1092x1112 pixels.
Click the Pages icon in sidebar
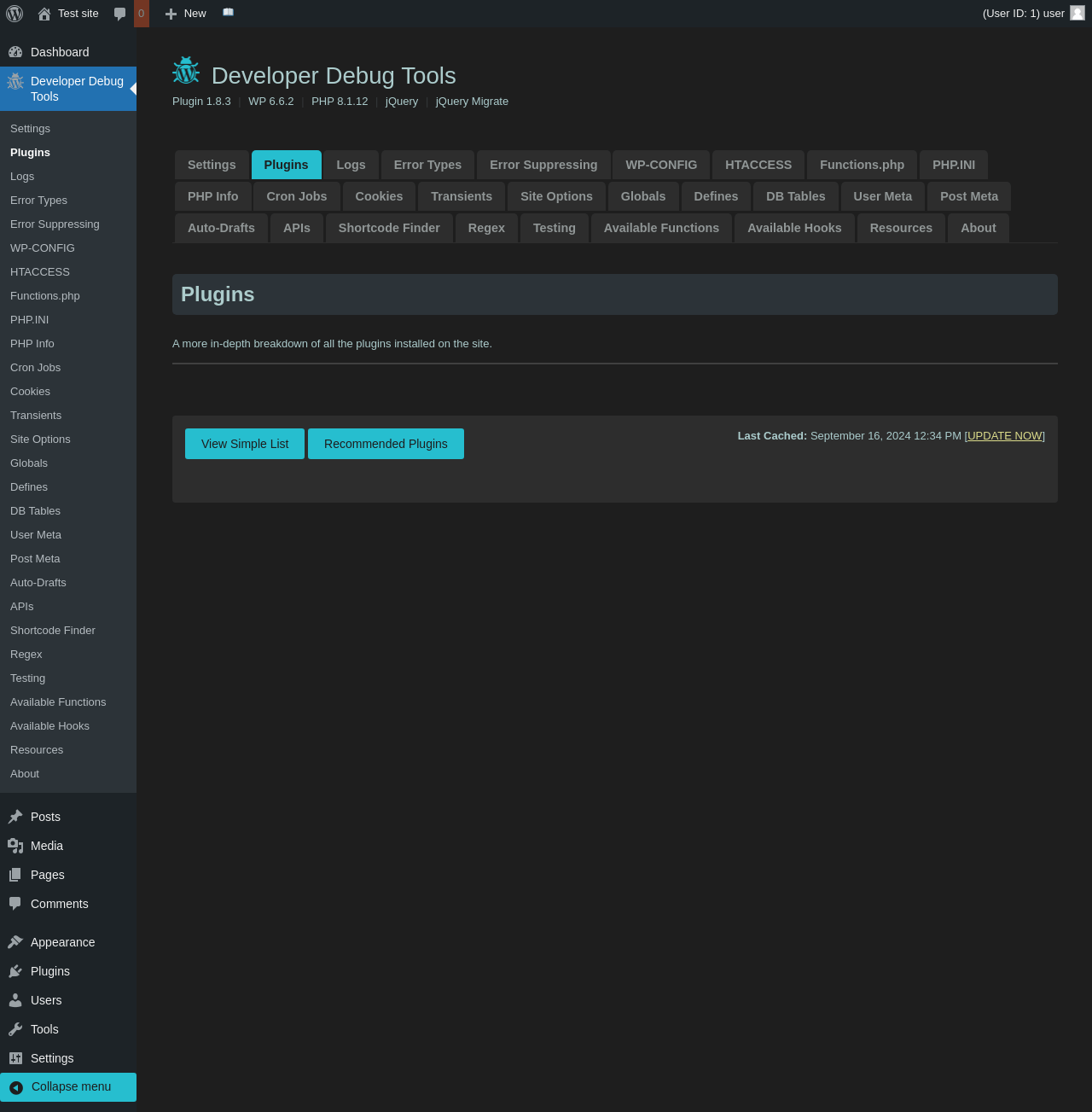15,875
